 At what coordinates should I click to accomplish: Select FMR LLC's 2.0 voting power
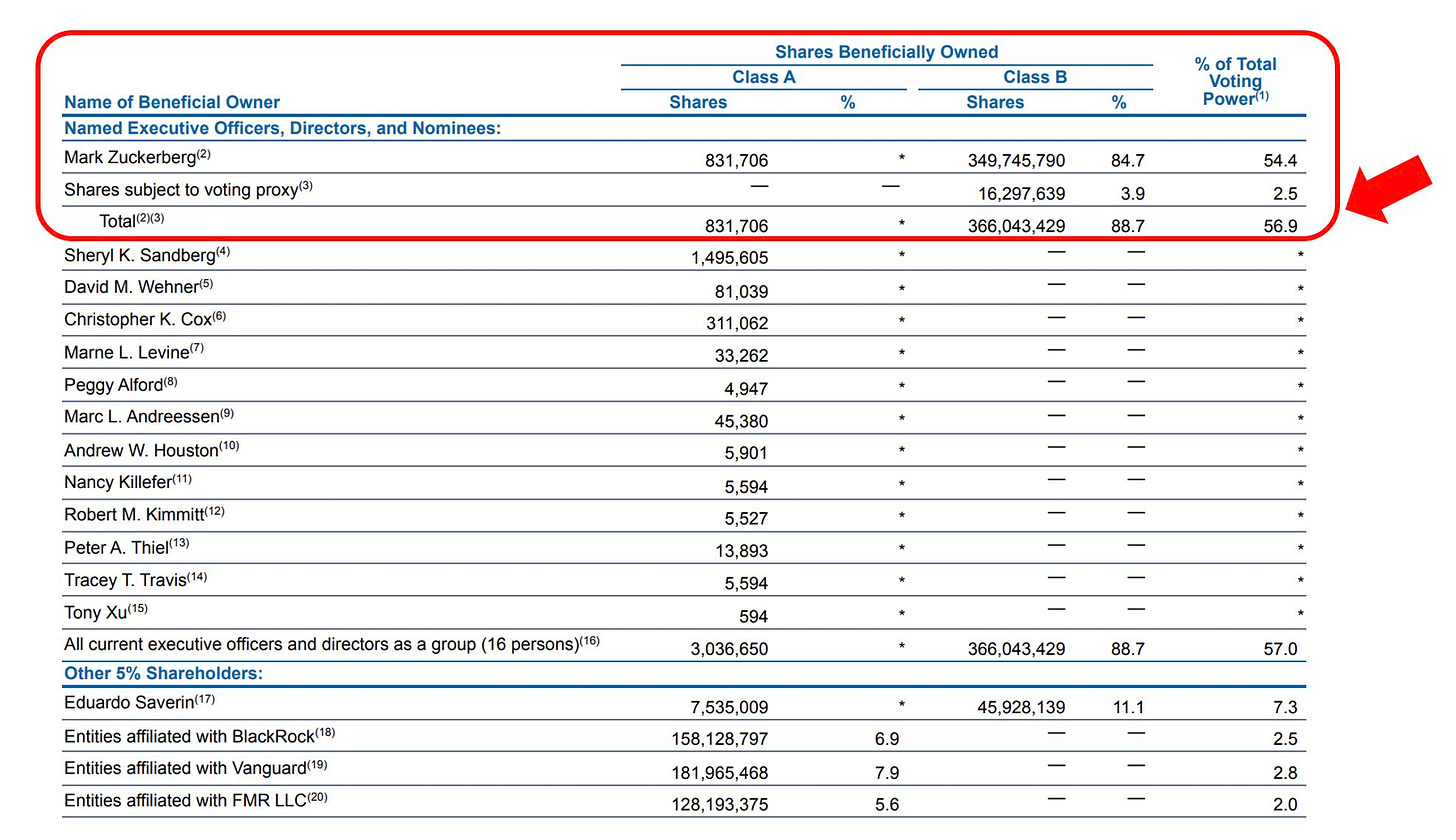point(1285,805)
